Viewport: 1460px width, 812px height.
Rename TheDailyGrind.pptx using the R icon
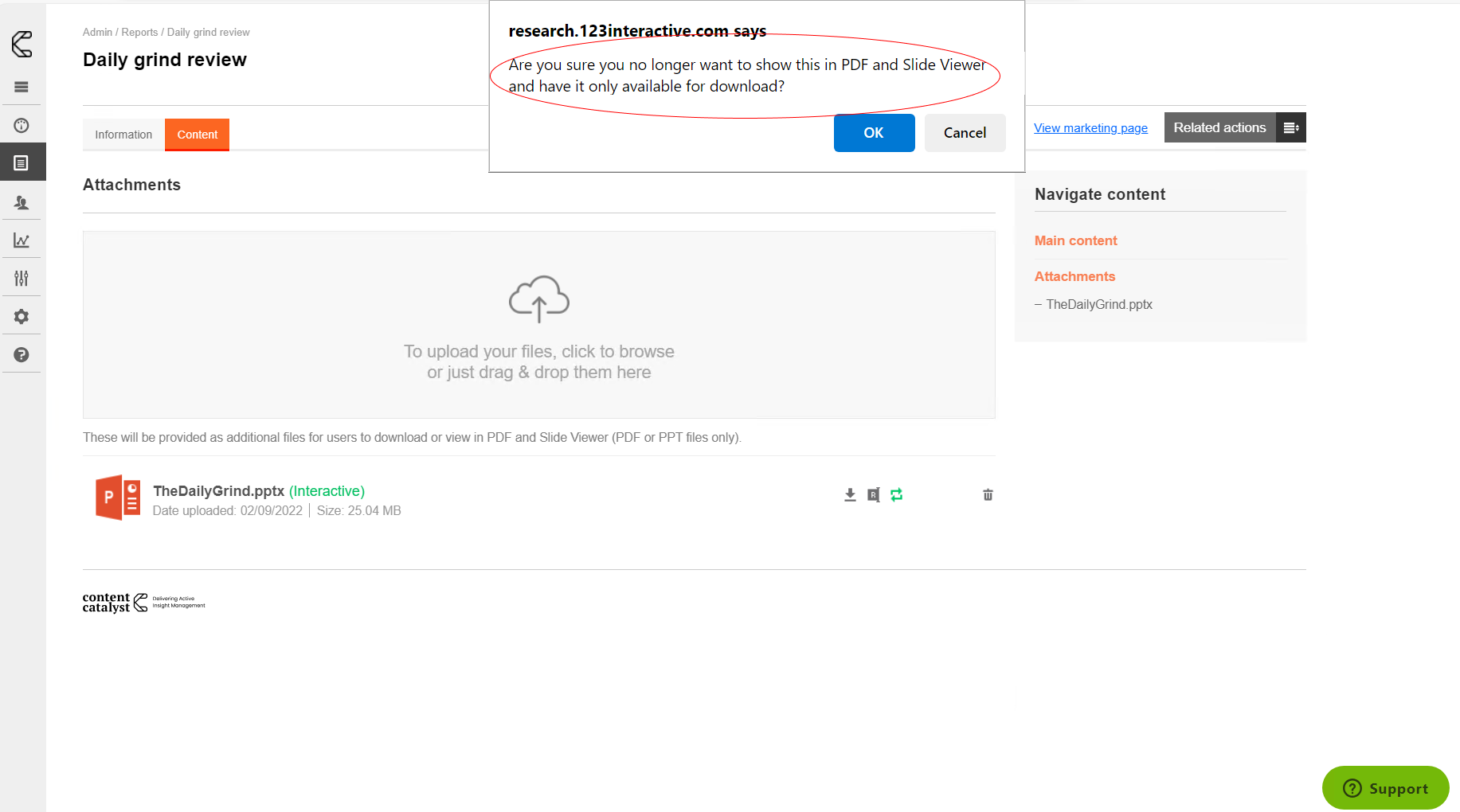[874, 494]
